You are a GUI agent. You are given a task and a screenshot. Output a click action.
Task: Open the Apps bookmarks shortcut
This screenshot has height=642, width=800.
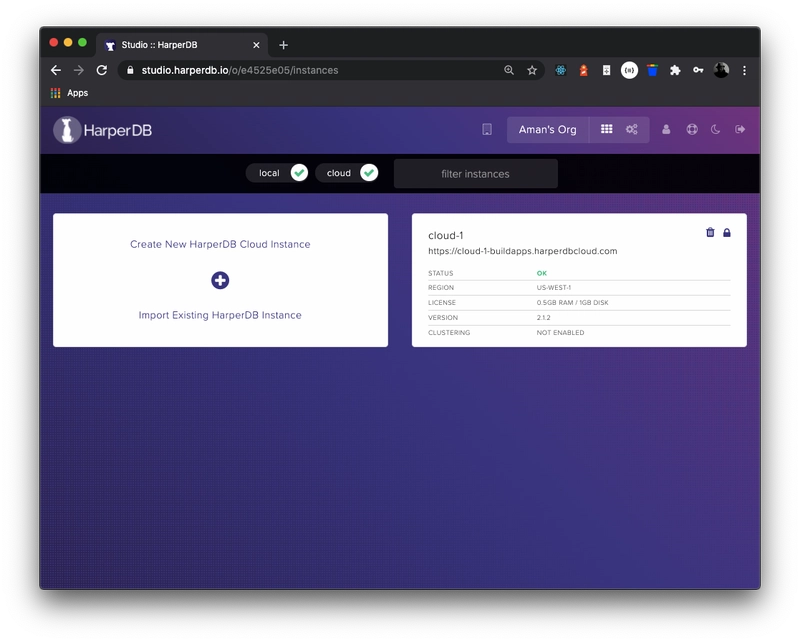(69, 93)
